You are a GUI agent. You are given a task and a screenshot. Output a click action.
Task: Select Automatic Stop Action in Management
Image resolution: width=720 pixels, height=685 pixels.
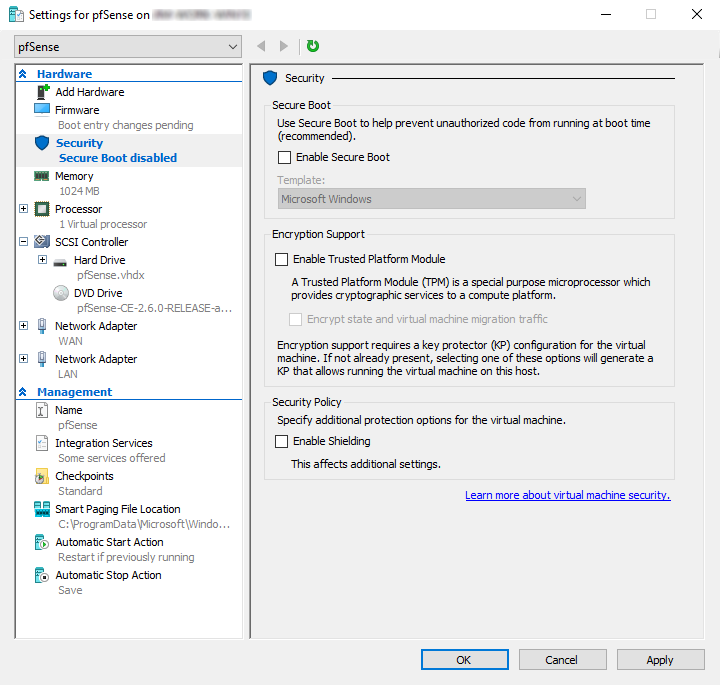[108, 575]
